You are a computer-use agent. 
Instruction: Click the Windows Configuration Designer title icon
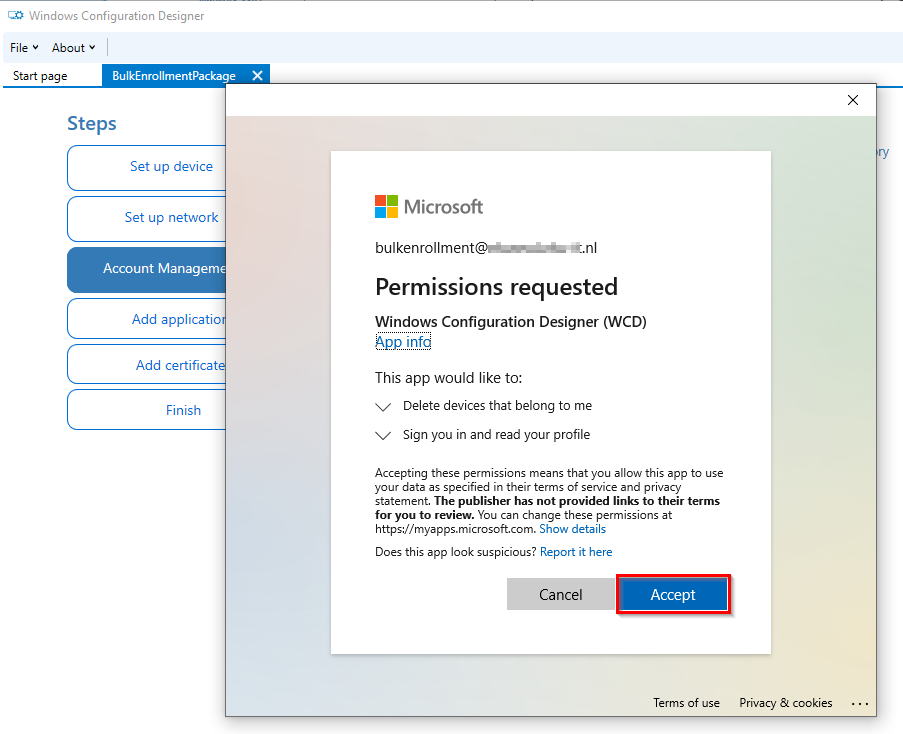click(16, 16)
